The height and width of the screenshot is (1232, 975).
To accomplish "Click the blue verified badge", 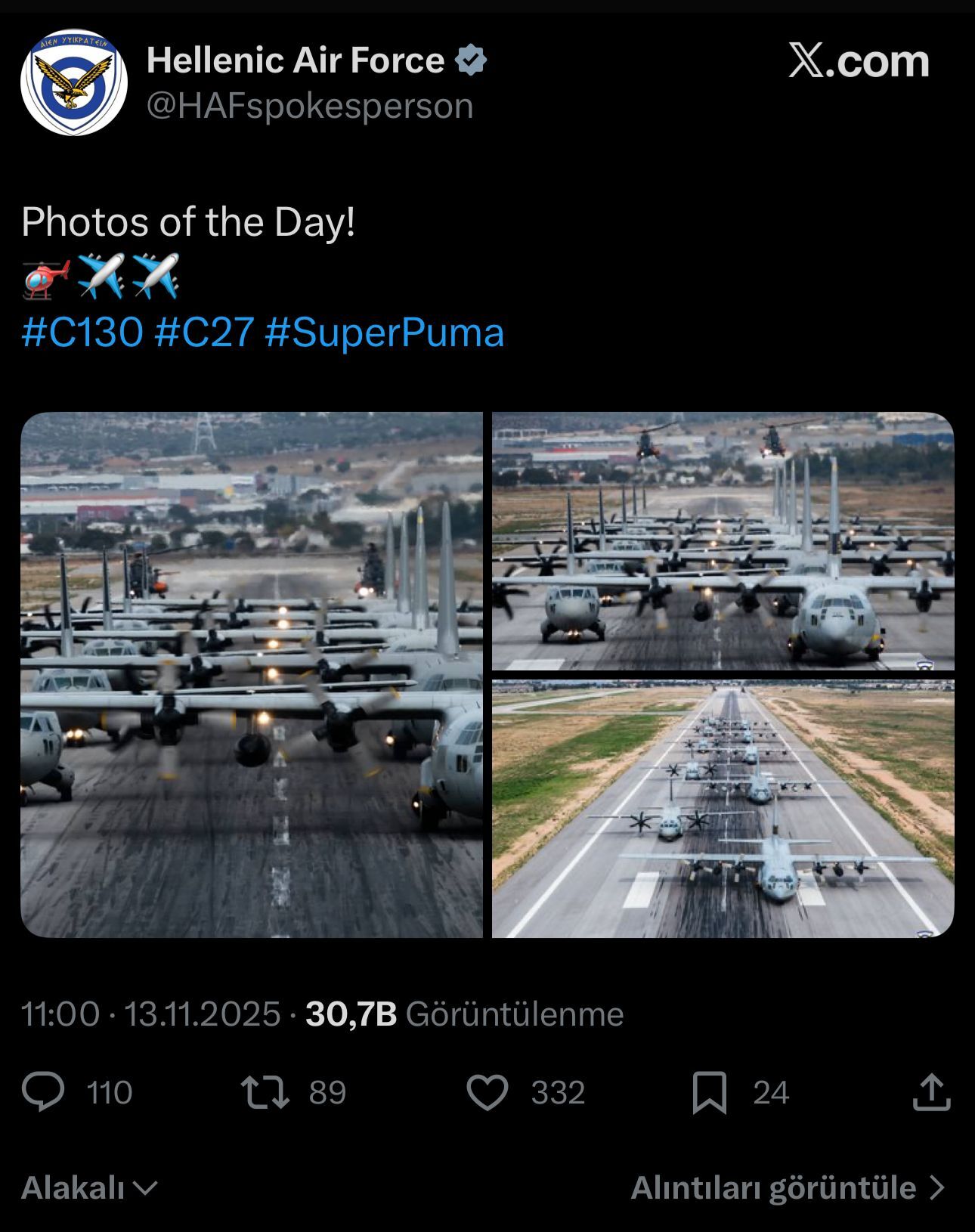I will (471, 60).
